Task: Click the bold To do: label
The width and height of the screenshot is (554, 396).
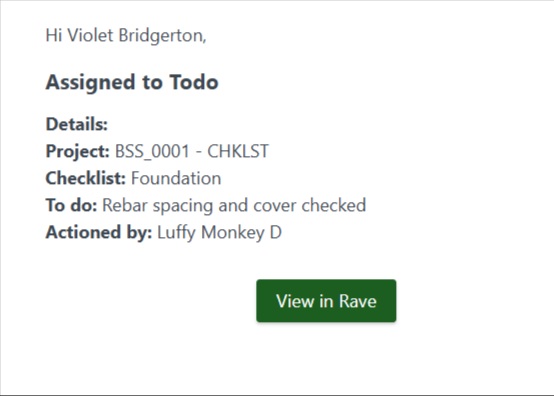Action: point(71,205)
